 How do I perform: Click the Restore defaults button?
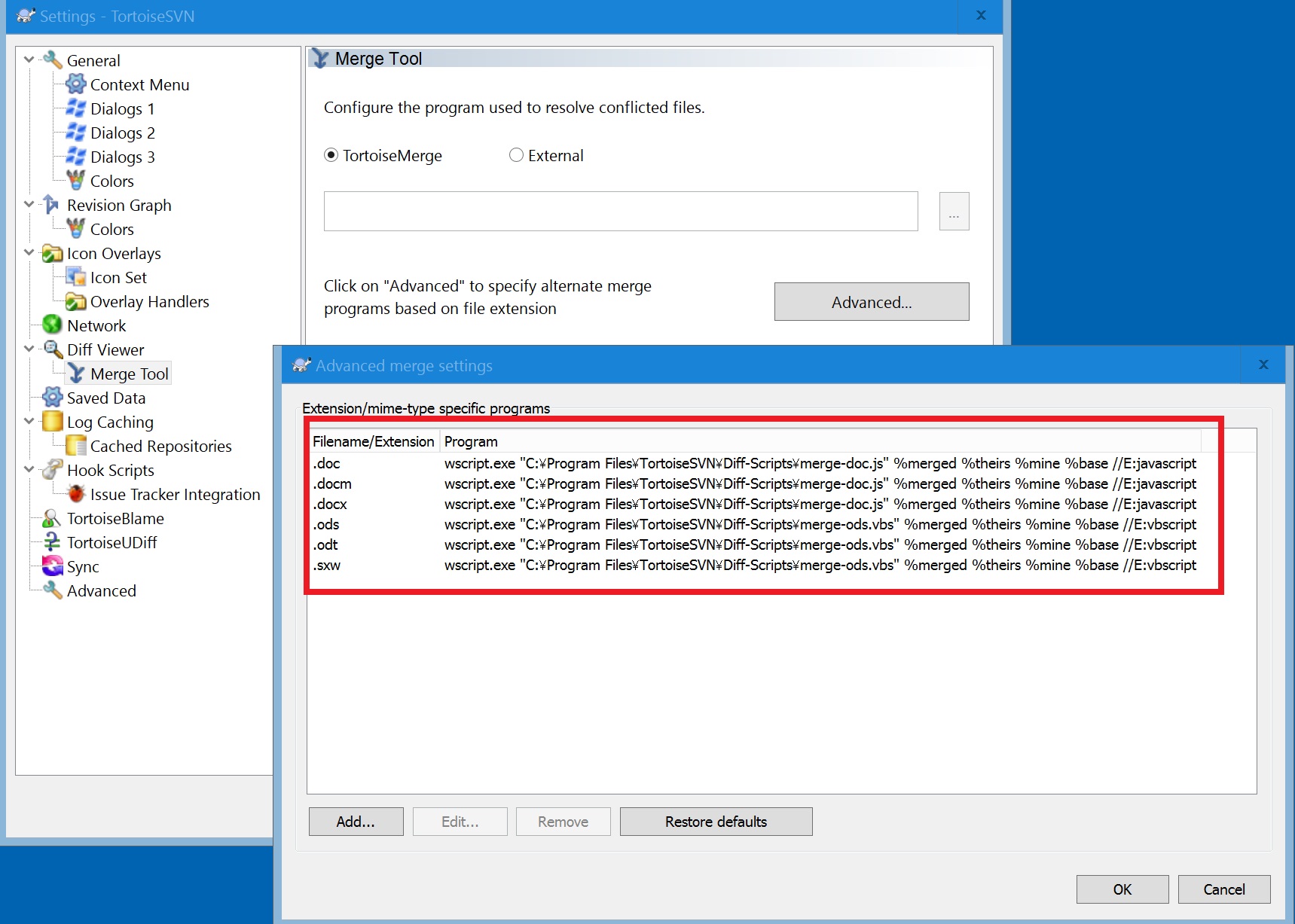(x=716, y=822)
